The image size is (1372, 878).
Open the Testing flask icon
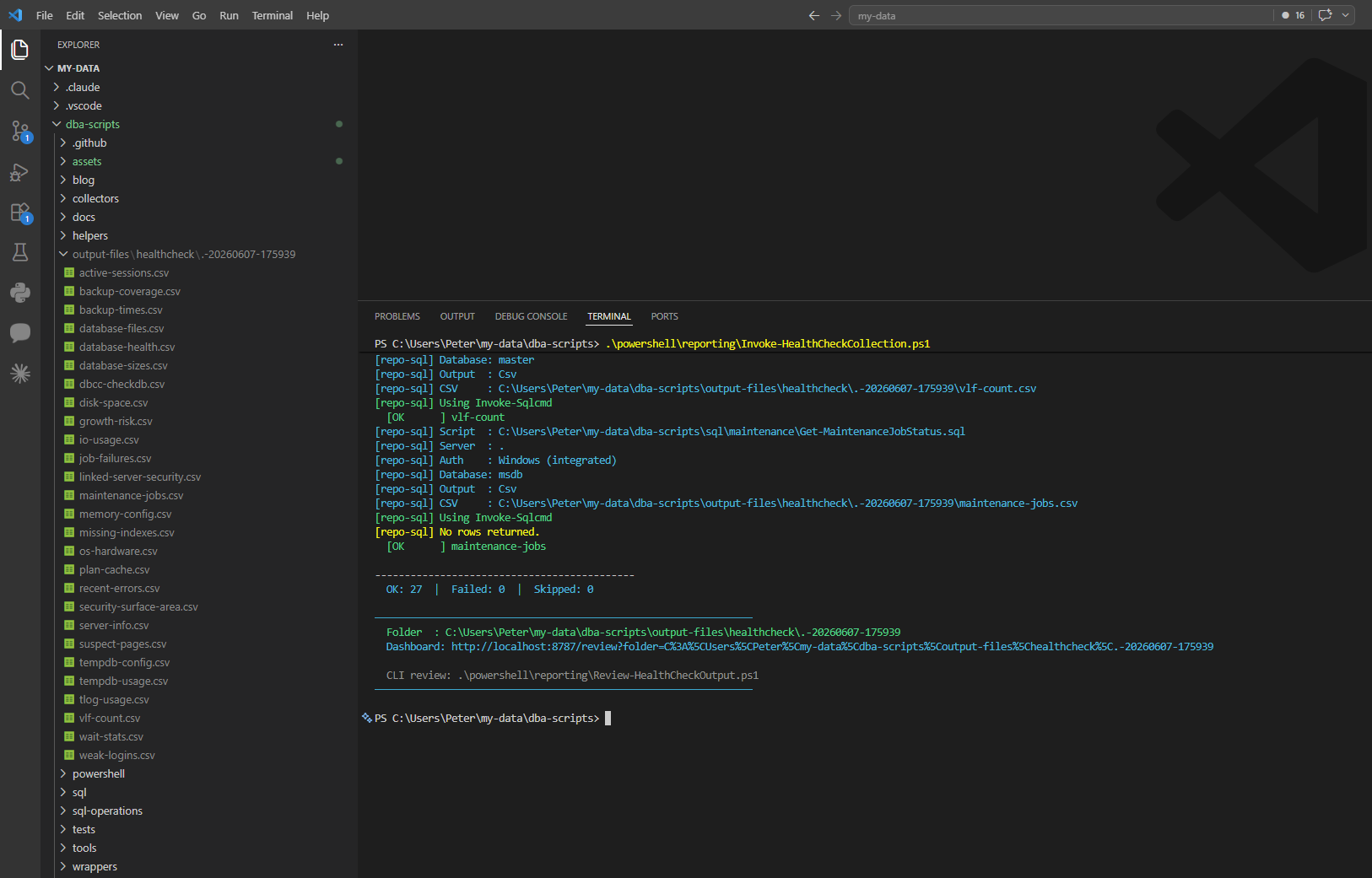click(20, 252)
